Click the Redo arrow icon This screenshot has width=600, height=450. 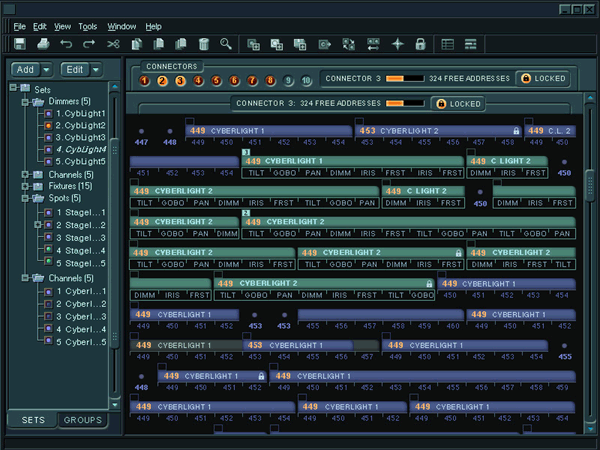tap(89, 44)
